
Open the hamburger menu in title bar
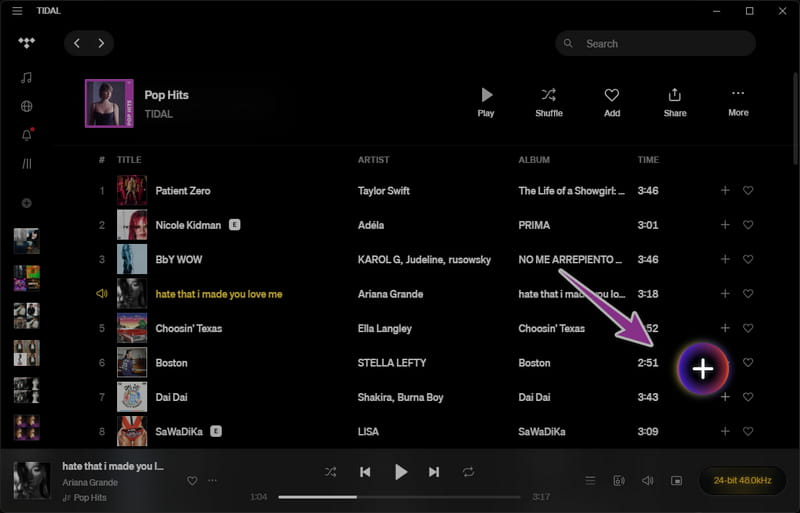tap(17, 11)
